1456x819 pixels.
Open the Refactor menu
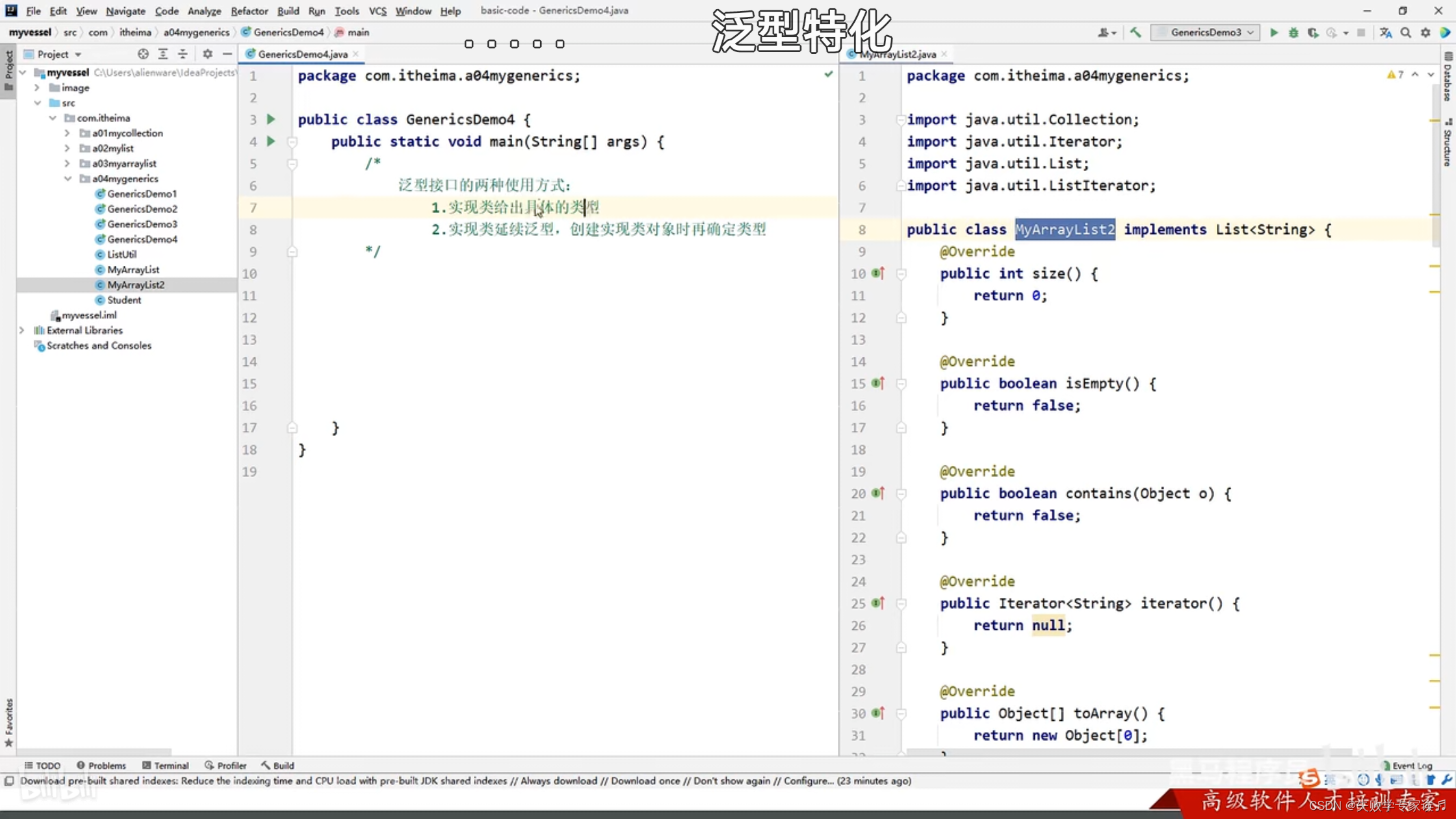coord(249,11)
